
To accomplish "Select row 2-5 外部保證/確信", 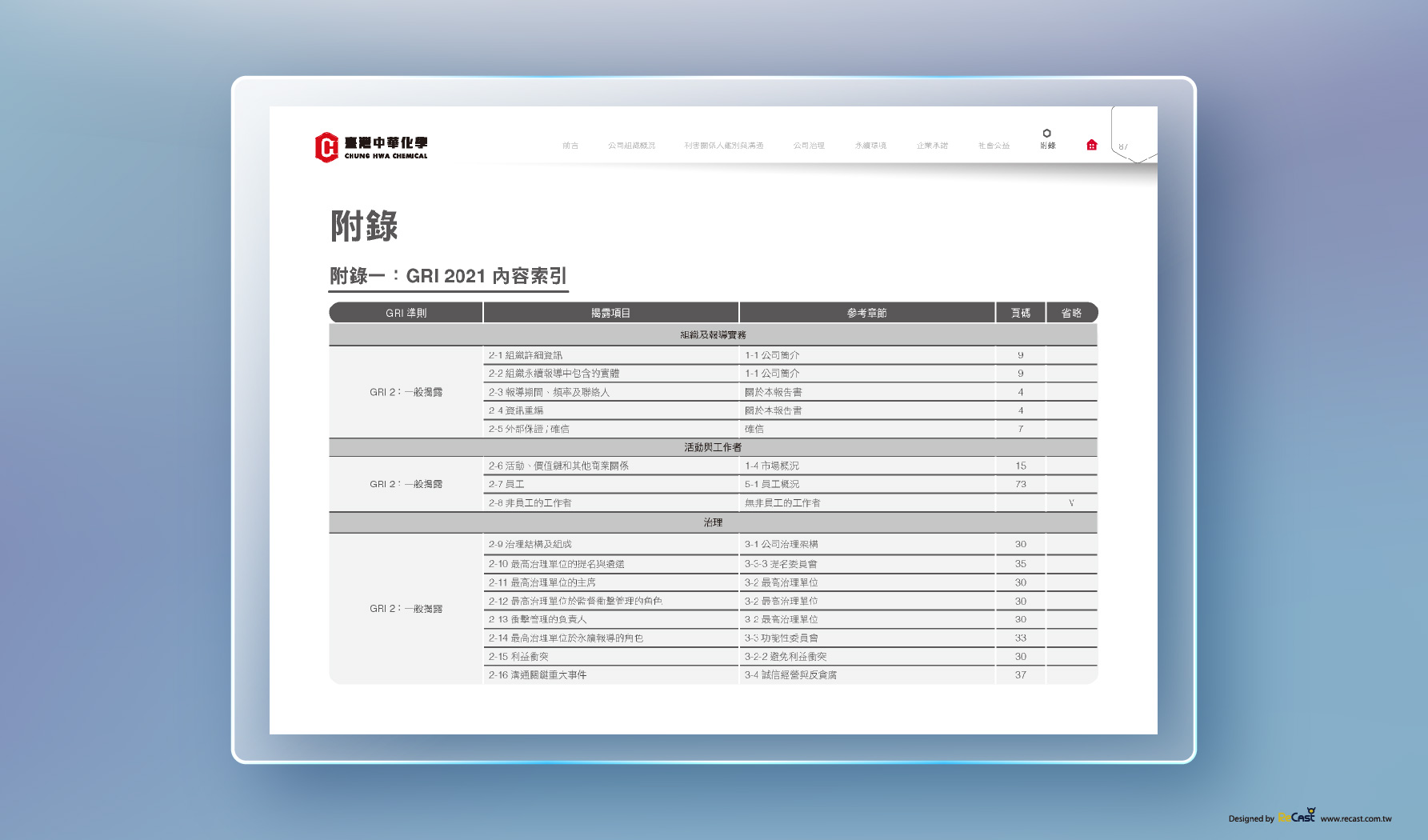I will pos(790,429).
